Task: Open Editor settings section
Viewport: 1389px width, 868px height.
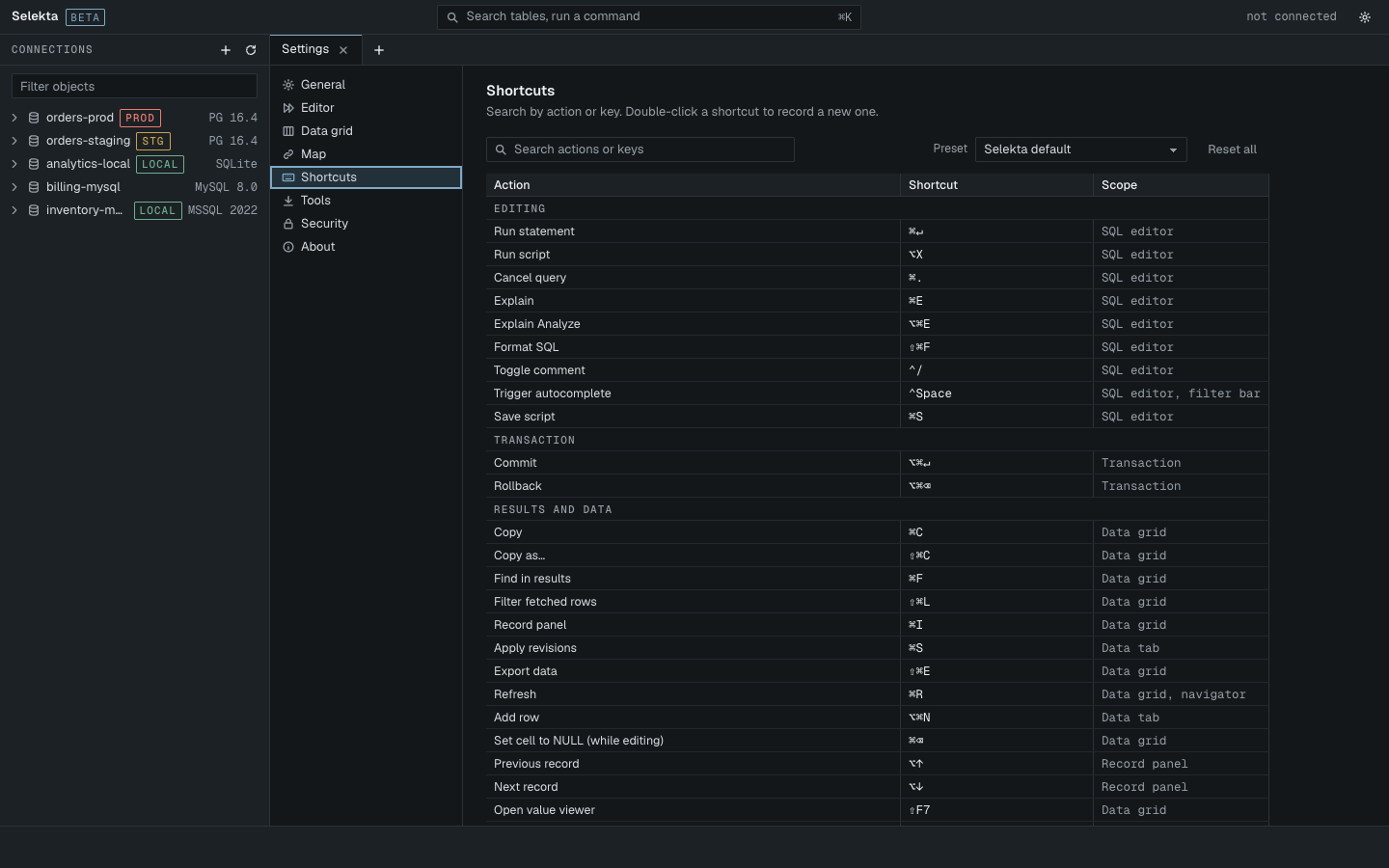Action: [x=366, y=108]
